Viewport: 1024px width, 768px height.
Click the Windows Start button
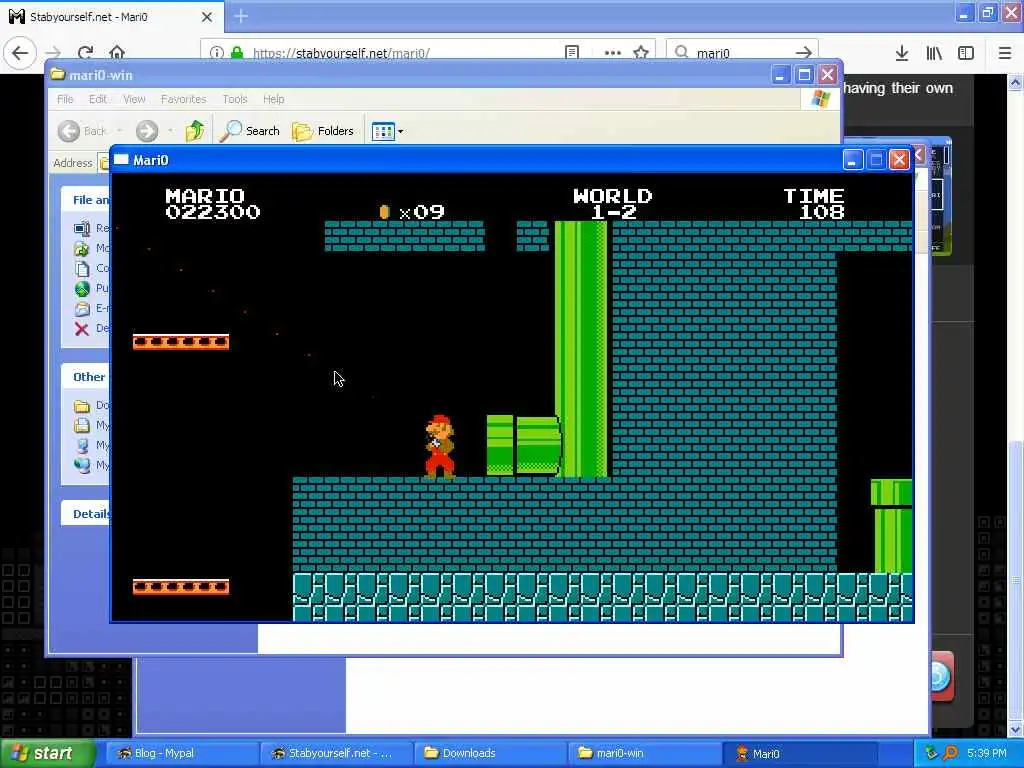pos(46,753)
